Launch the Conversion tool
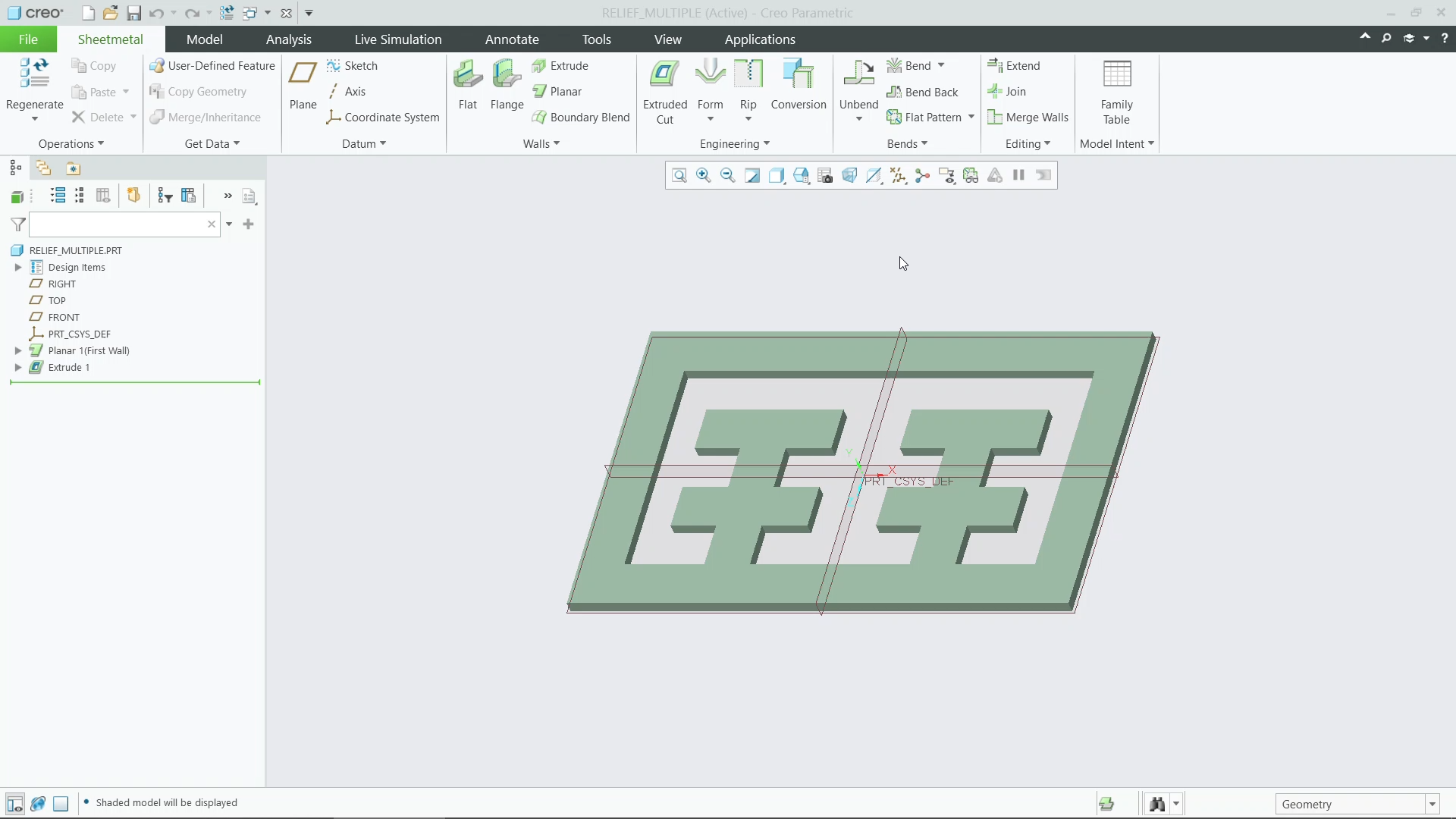 tap(799, 85)
